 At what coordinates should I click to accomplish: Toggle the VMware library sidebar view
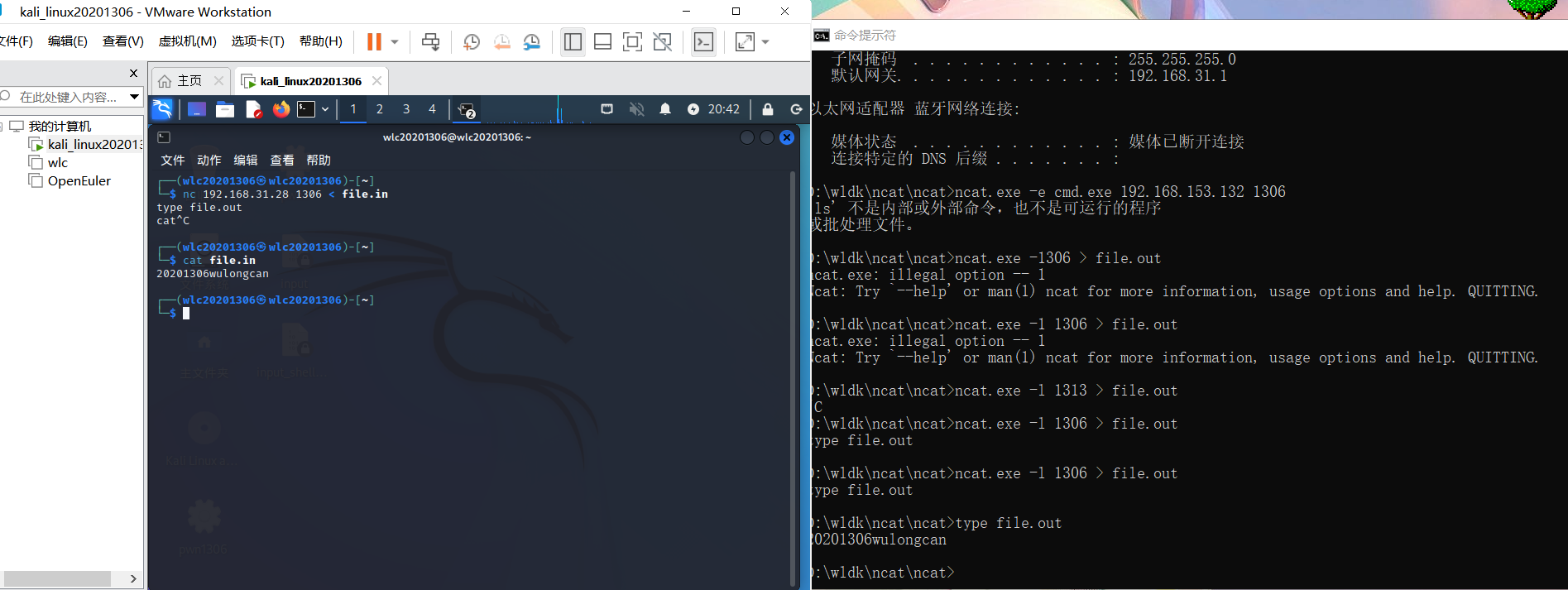click(573, 41)
